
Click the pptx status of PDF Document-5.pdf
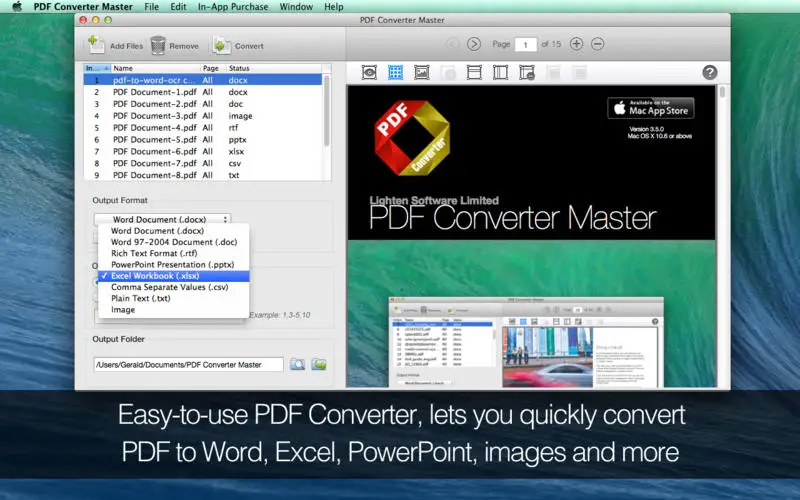[x=237, y=139]
